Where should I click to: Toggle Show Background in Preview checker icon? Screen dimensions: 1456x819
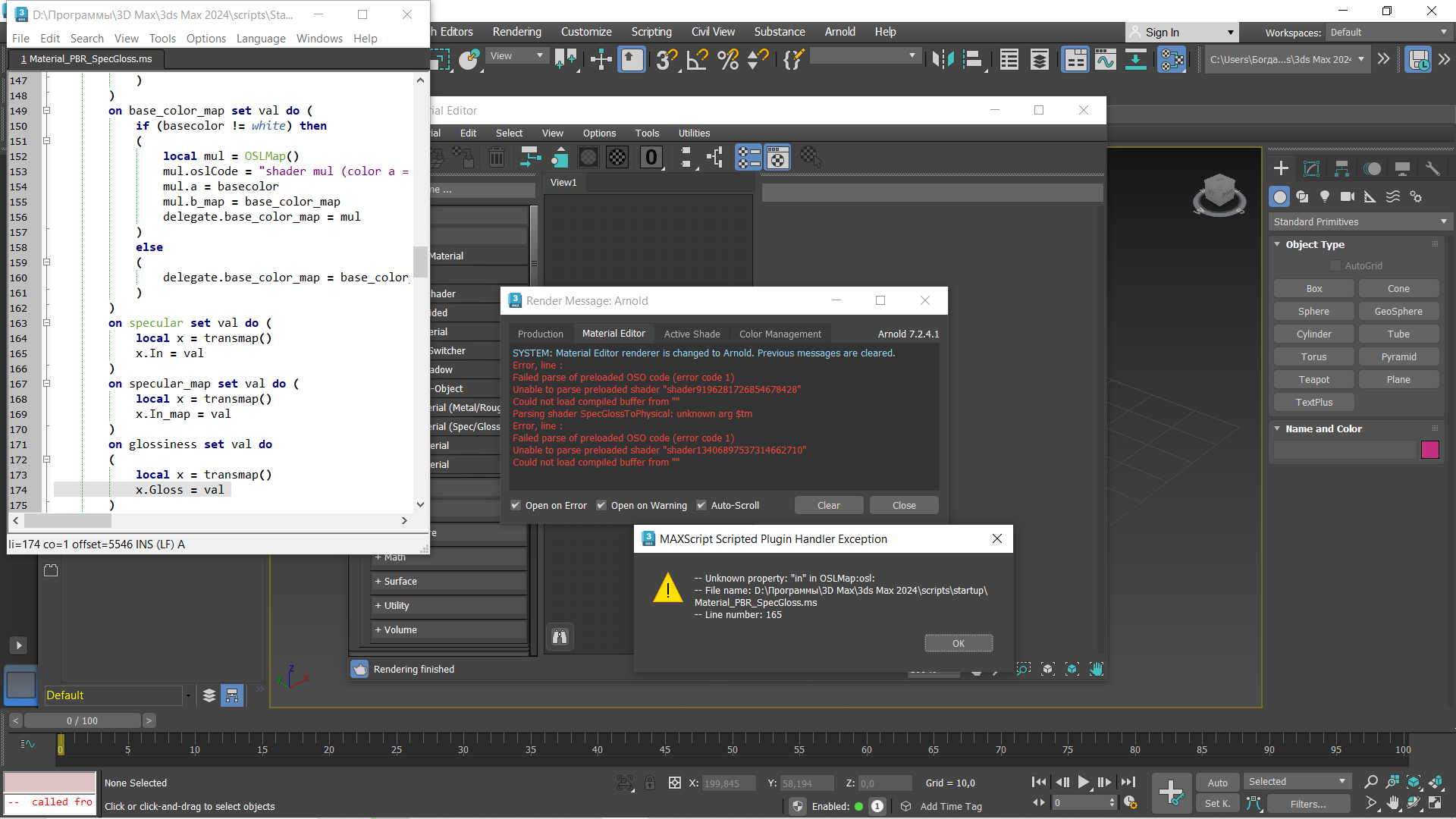click(618, 158)
